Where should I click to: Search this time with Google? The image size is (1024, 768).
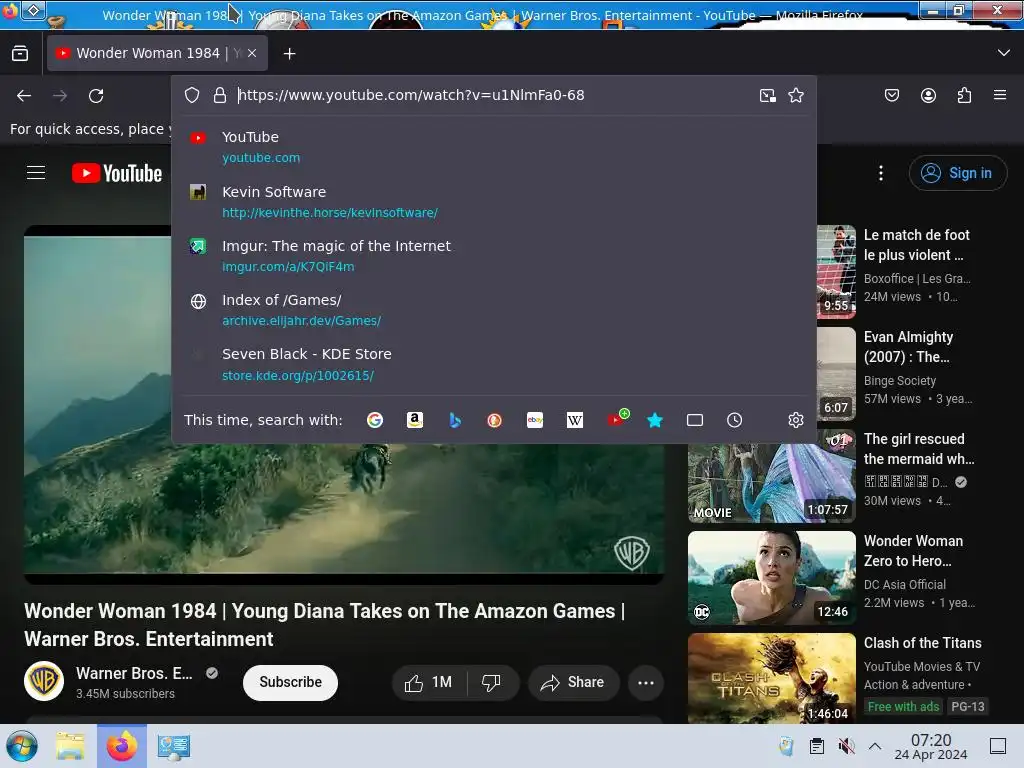click(x=375, y=420)
